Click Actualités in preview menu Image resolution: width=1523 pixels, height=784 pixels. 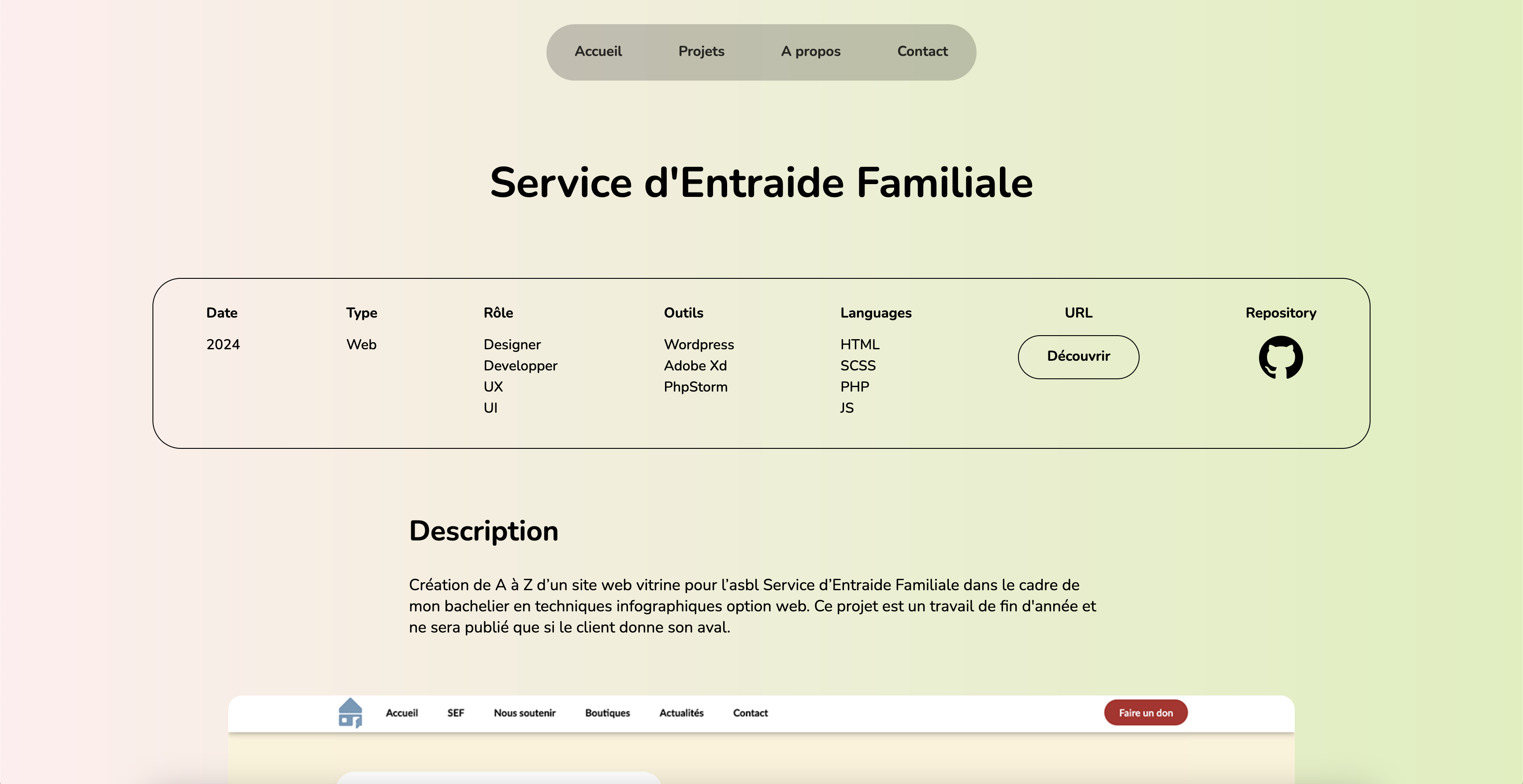(681, 713)
